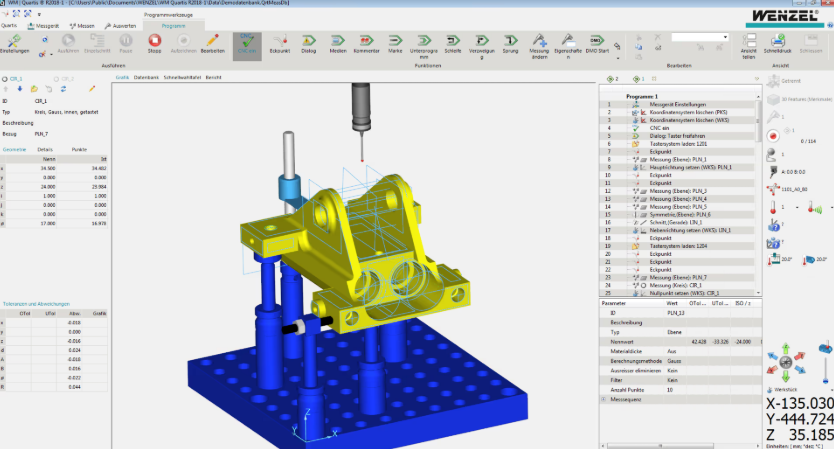Click the Schnelldruck printer icon
Viewport: 834px width, 449px height.
click(x=777, y=42)
